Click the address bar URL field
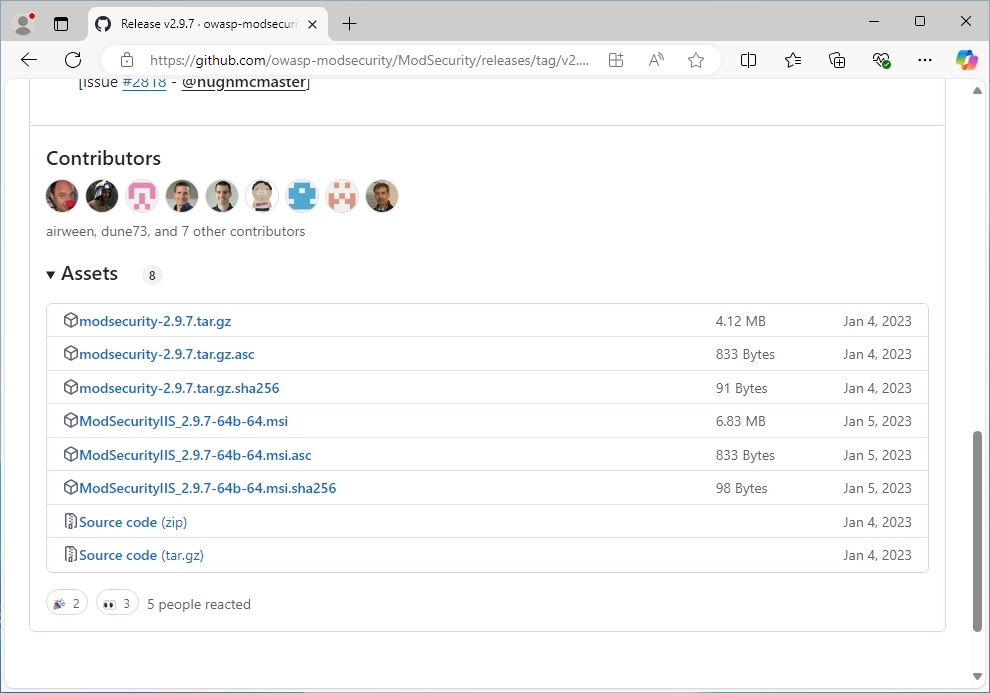This screenshot has height=693, width=990. pos(370,60)
